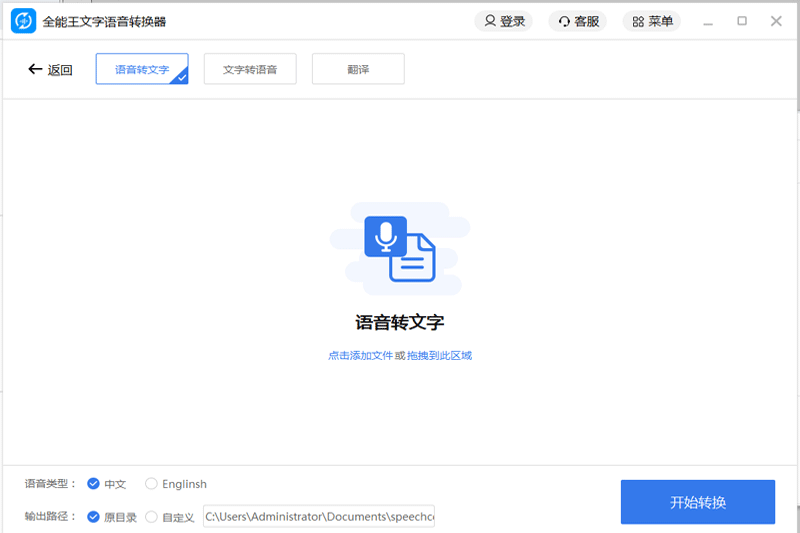Click the app logo icon in title bar
800x533 pixels.
23,21
